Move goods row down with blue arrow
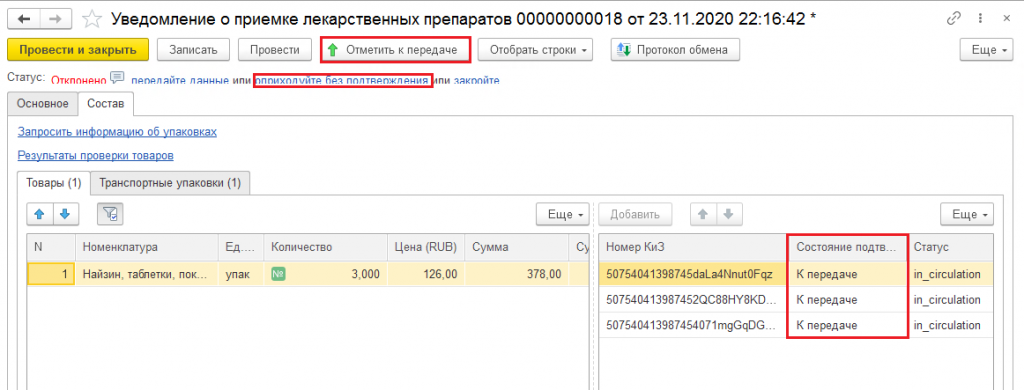 64,214
